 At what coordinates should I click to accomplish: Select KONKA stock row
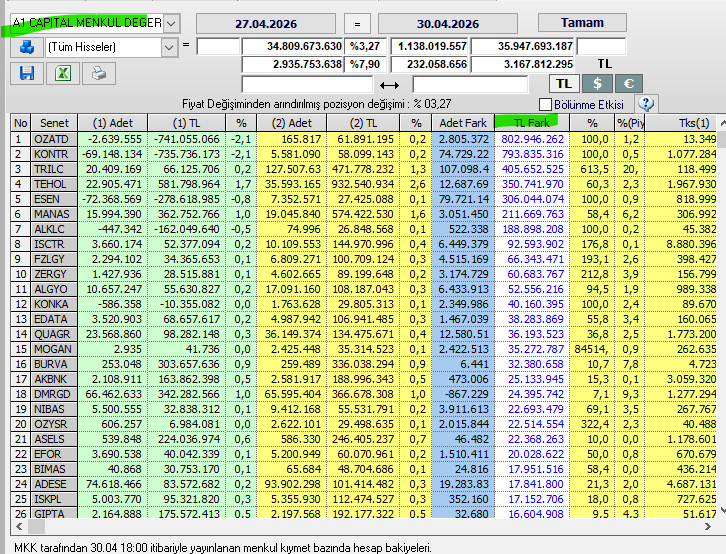point(363,304)
